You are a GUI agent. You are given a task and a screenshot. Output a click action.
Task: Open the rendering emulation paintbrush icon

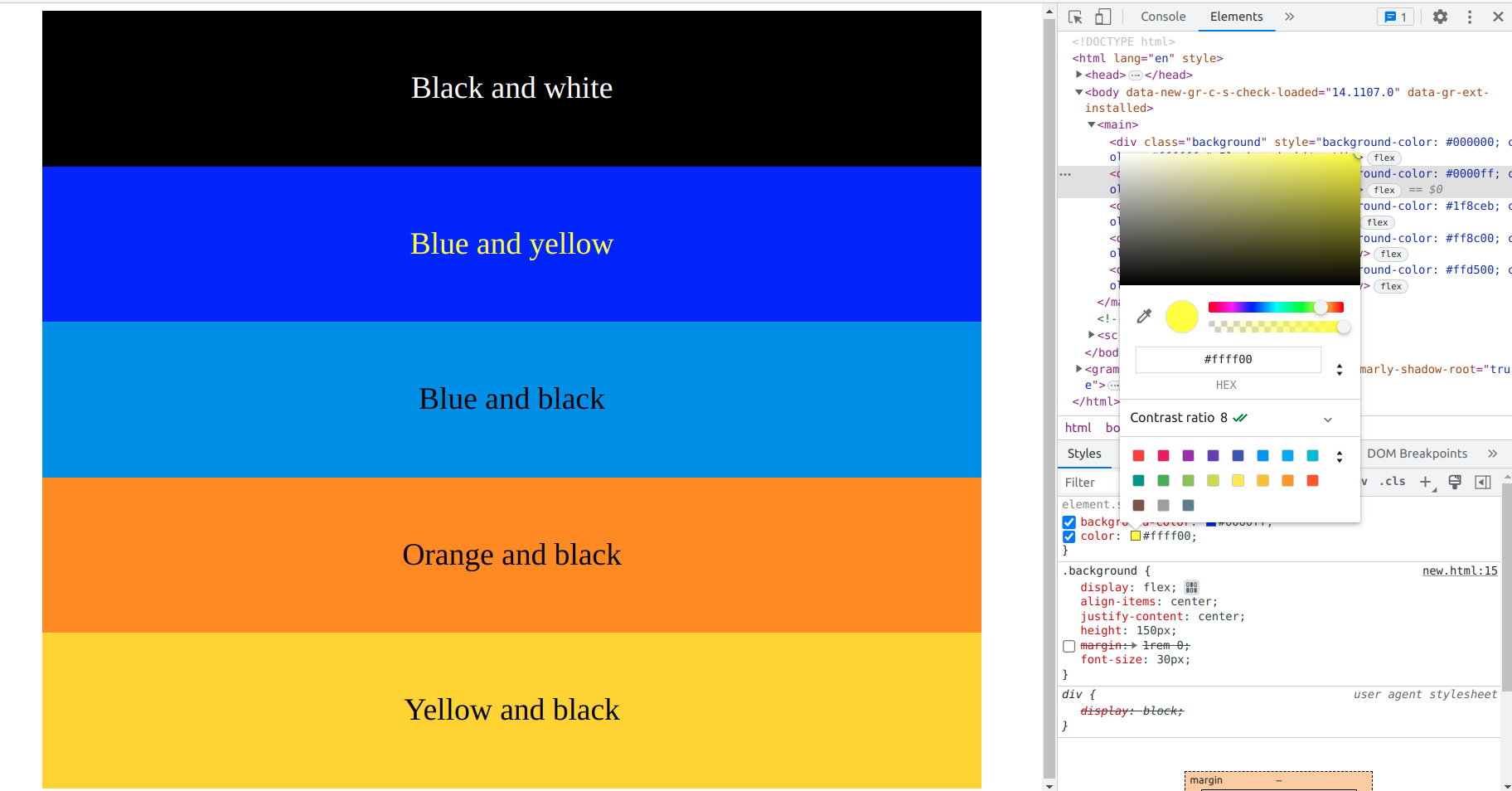coord(1454,482)
